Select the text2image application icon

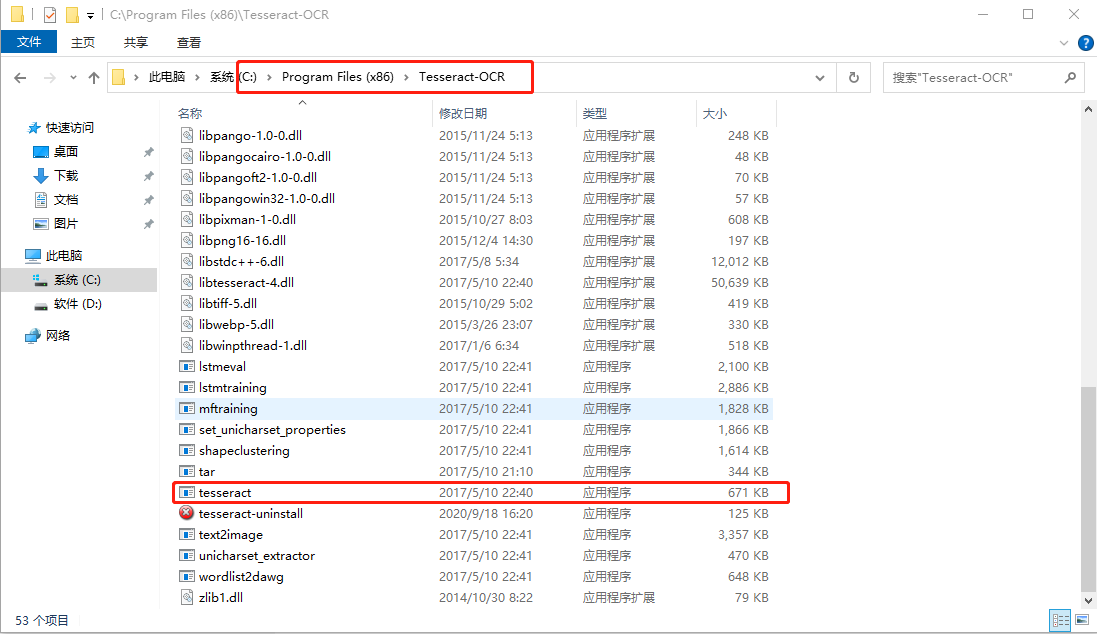coord(187,534)
